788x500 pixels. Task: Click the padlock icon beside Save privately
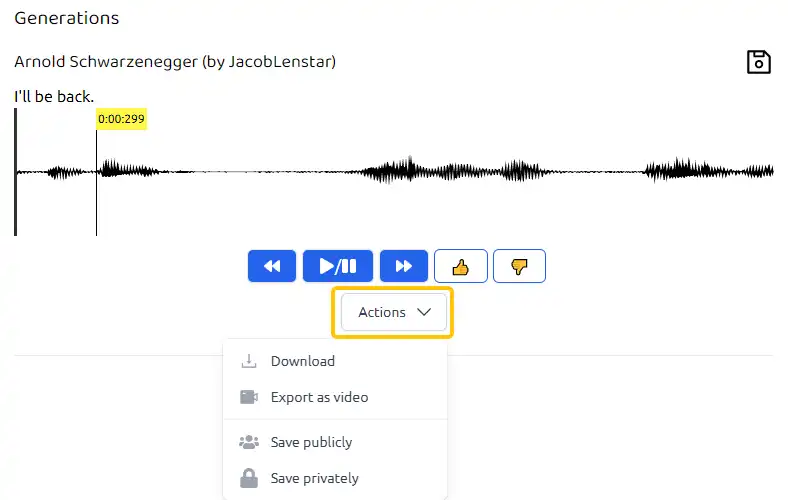(x=249, y=478)
